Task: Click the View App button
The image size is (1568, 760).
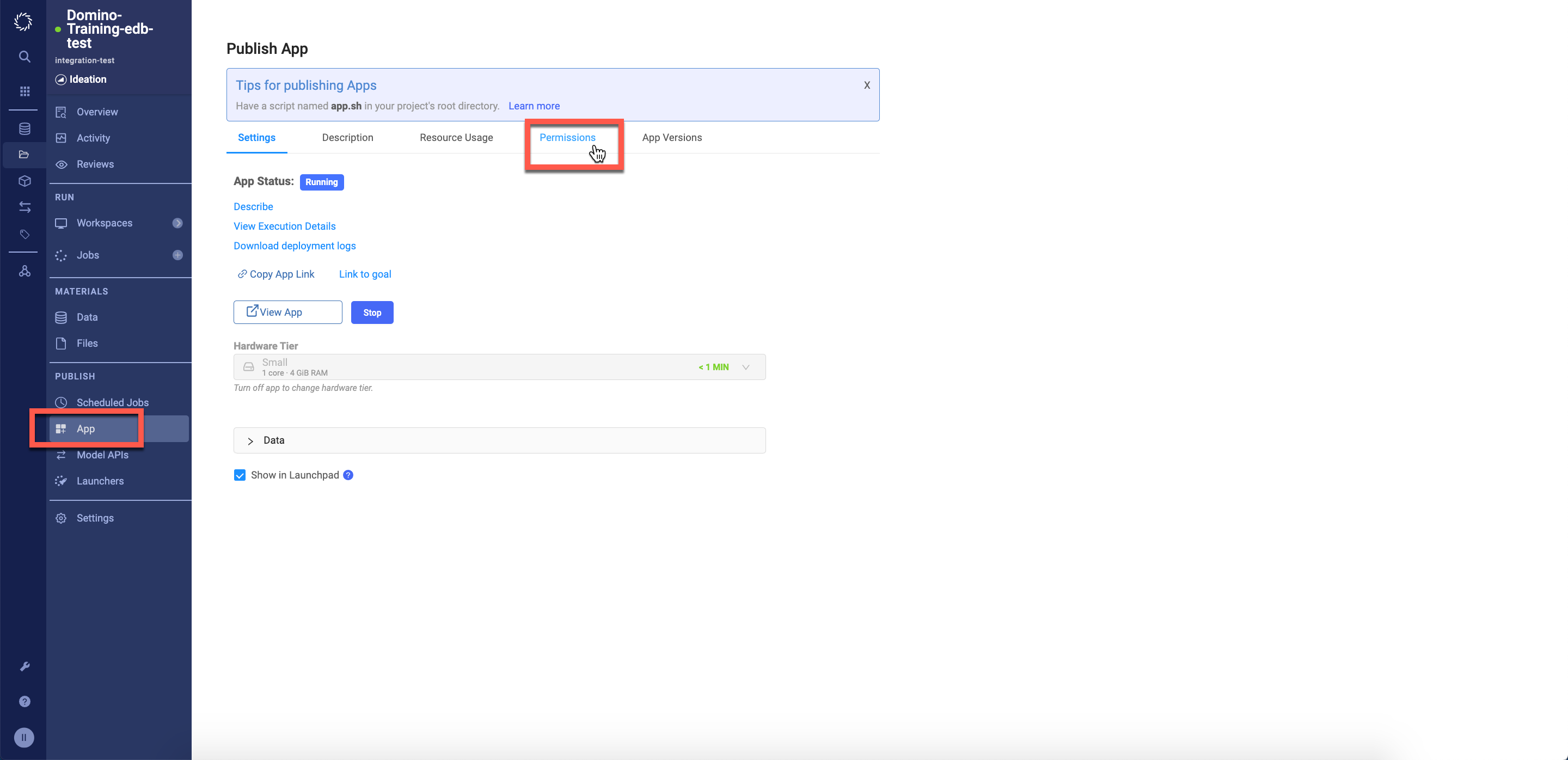Action: click(x=287, y=312)
